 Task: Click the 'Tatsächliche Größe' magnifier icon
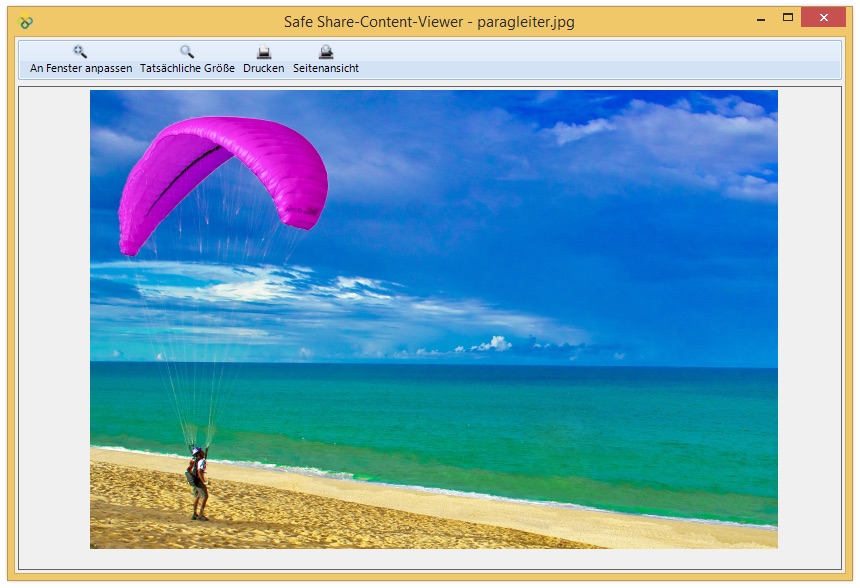point(187,52)
